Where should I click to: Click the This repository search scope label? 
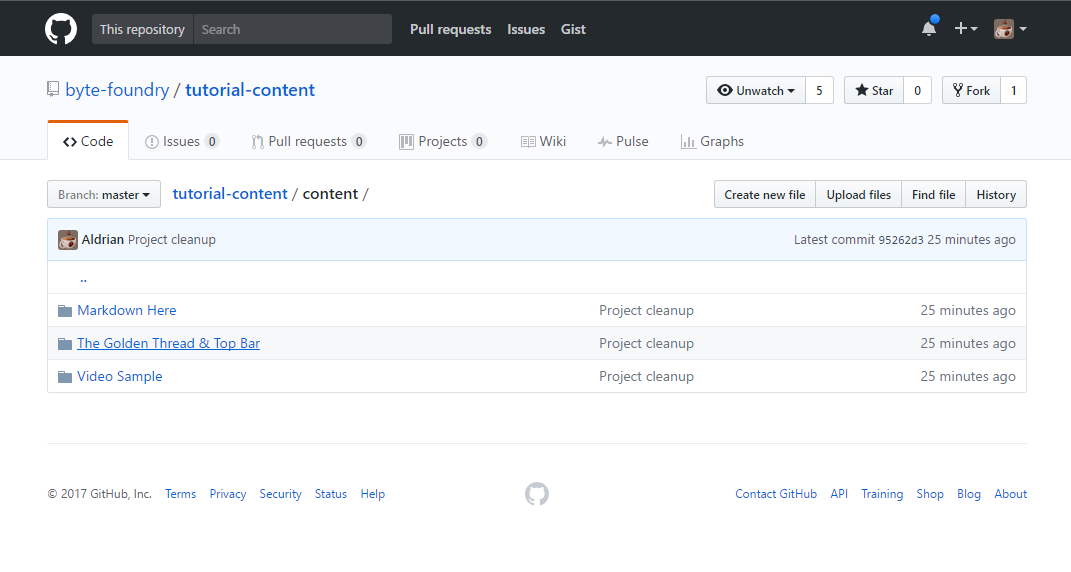click(142, 29)
